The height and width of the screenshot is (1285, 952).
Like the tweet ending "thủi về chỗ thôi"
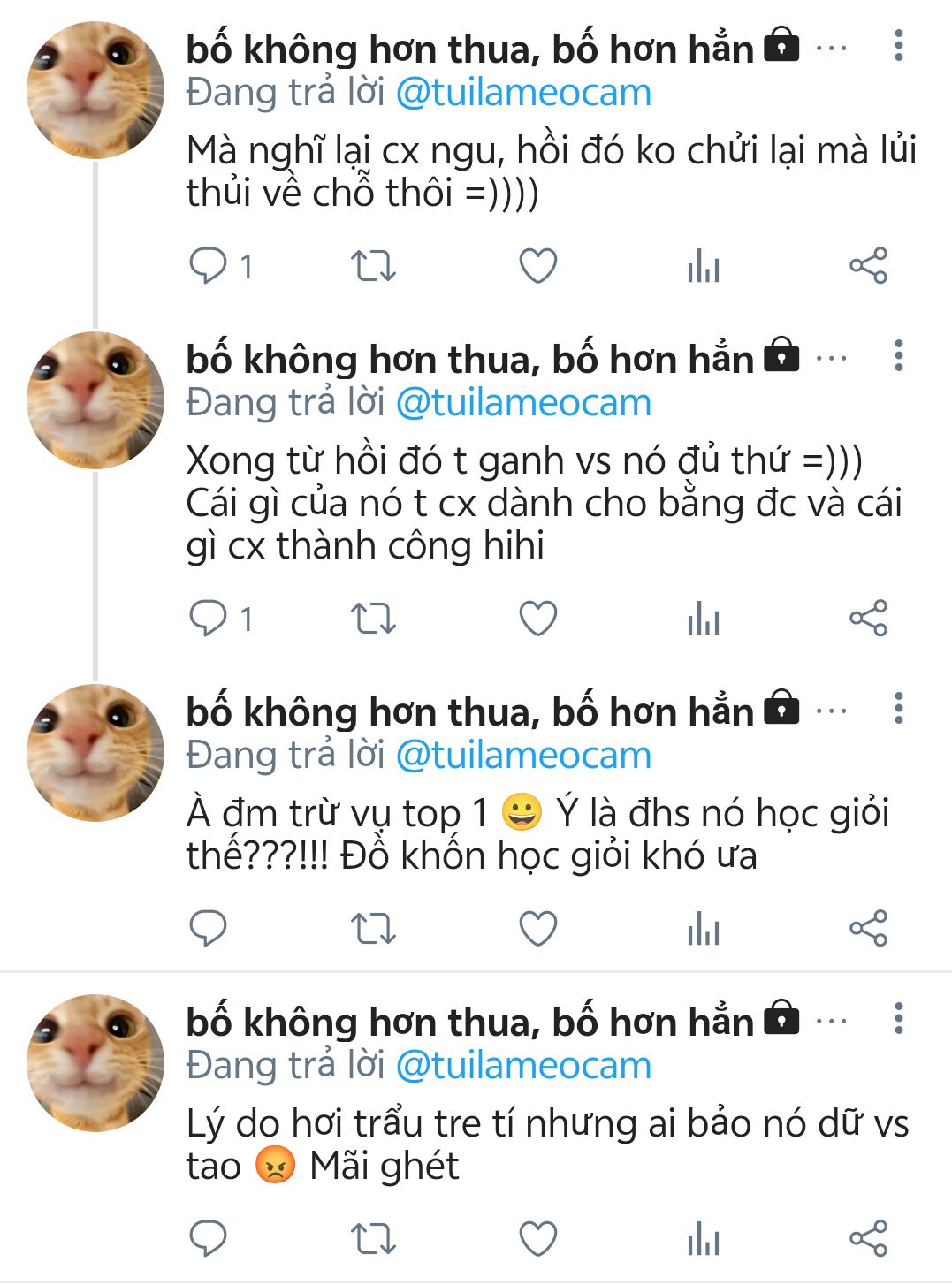pos(537,266)
